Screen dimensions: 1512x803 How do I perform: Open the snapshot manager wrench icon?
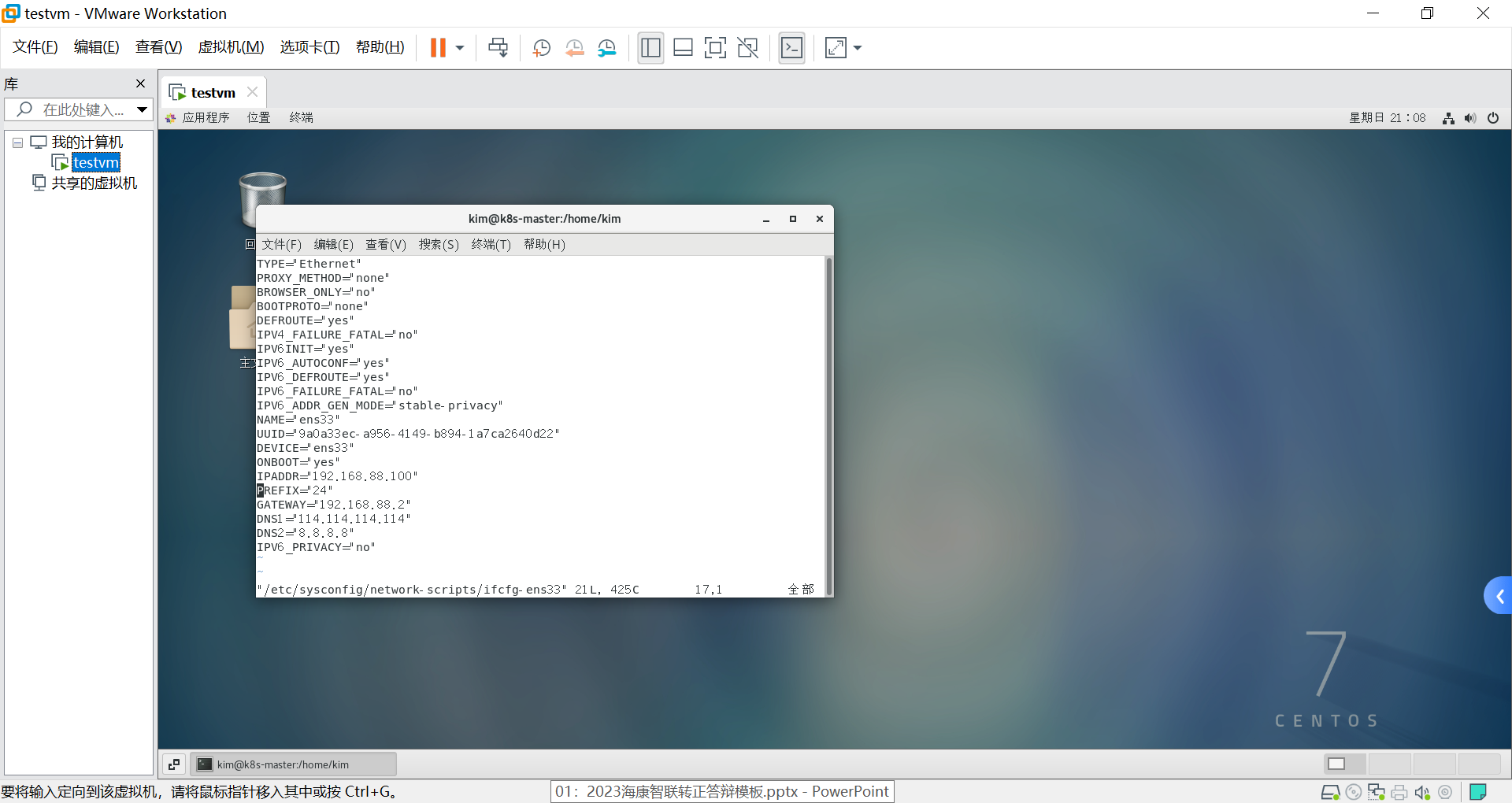pos(606,48)
